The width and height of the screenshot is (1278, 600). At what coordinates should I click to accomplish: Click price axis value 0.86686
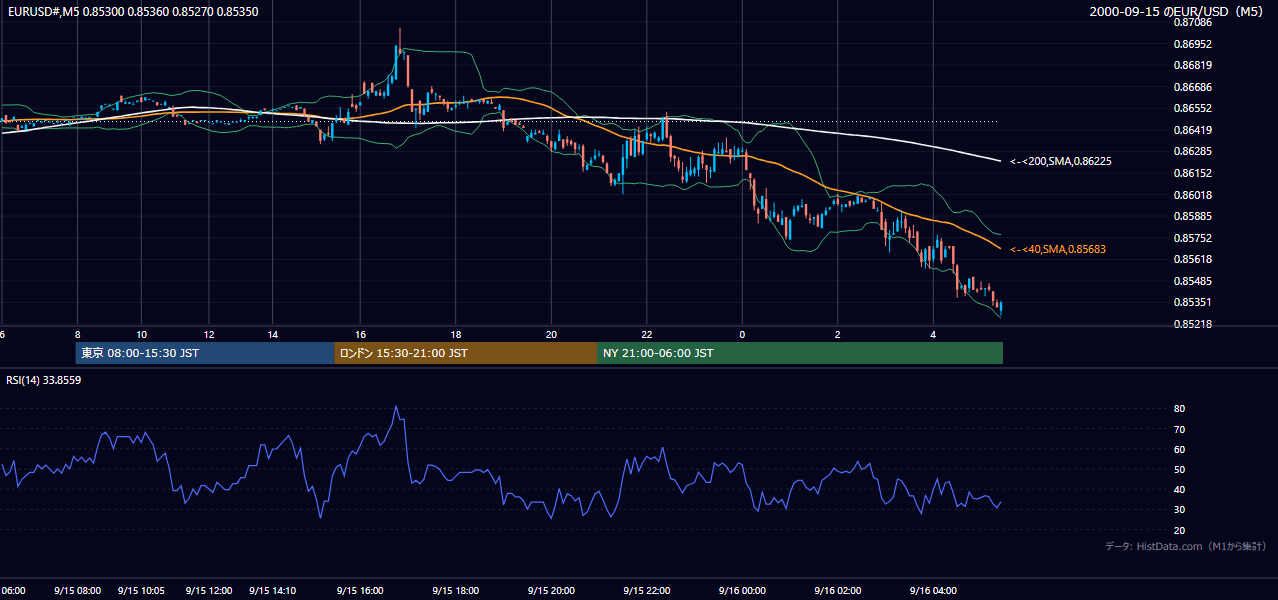(1193, 87)
